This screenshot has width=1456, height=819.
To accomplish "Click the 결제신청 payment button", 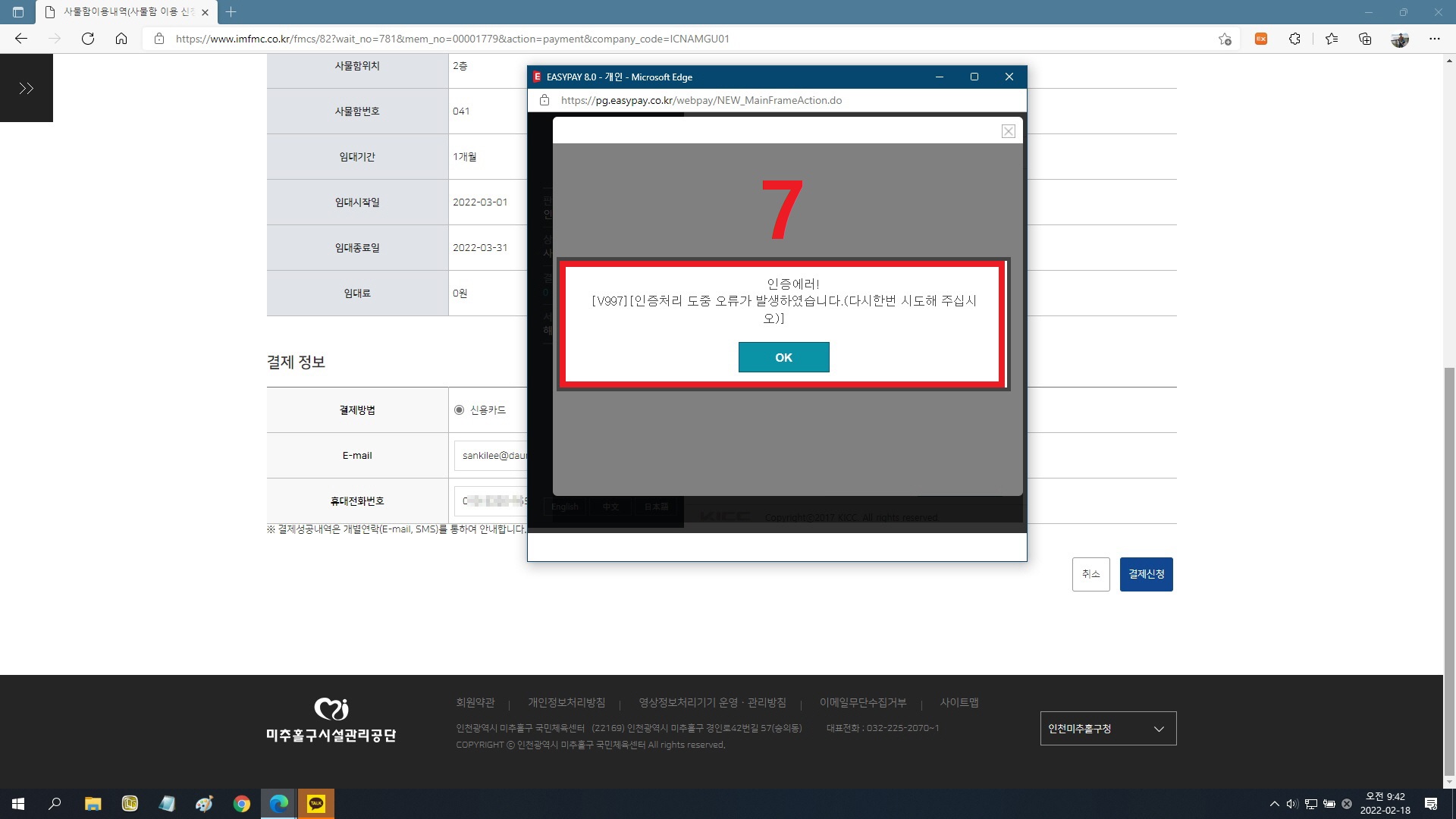I will pos(1146,574).
